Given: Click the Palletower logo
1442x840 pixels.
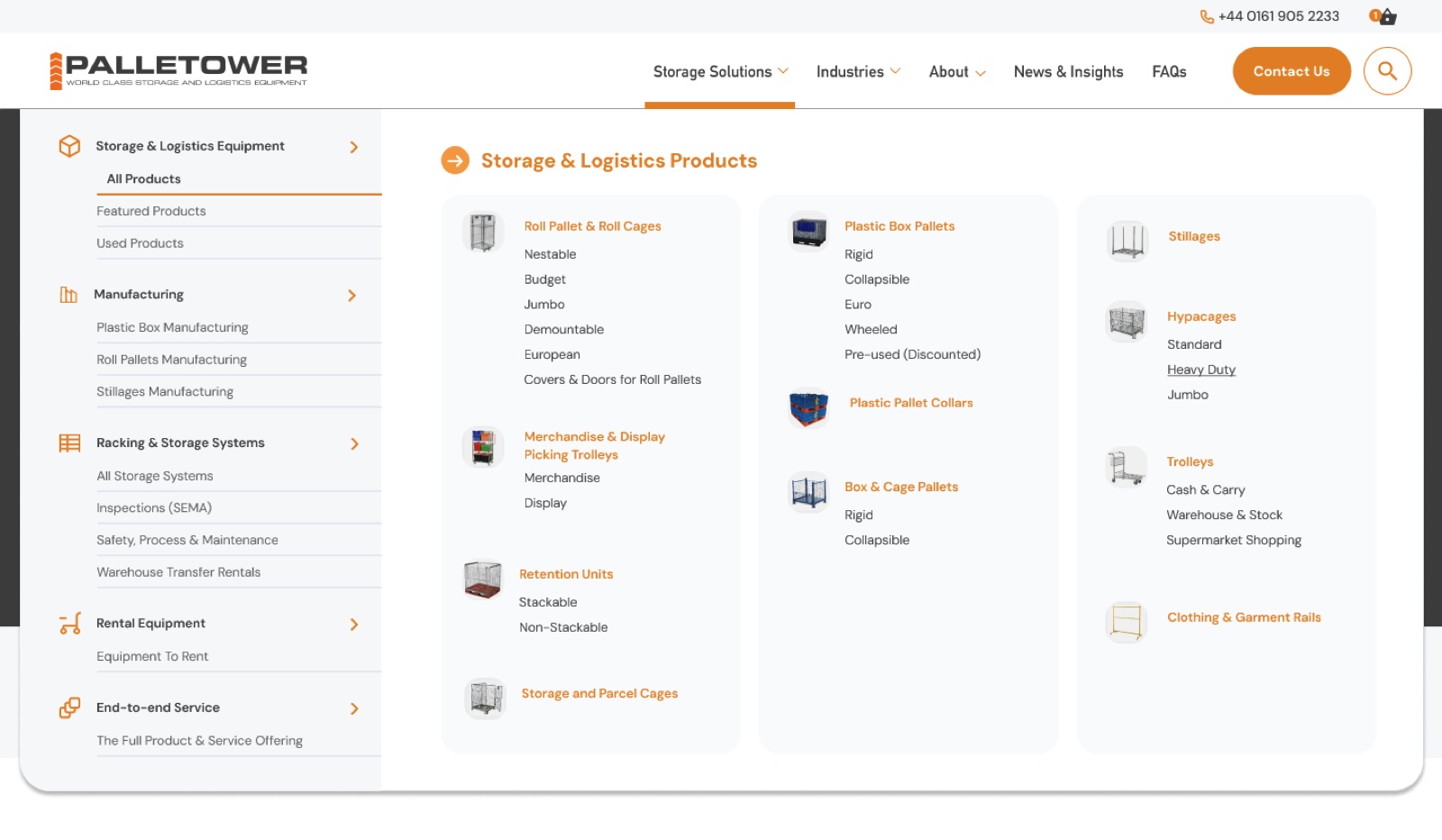Looking at the screenshot, I should 178,70.
